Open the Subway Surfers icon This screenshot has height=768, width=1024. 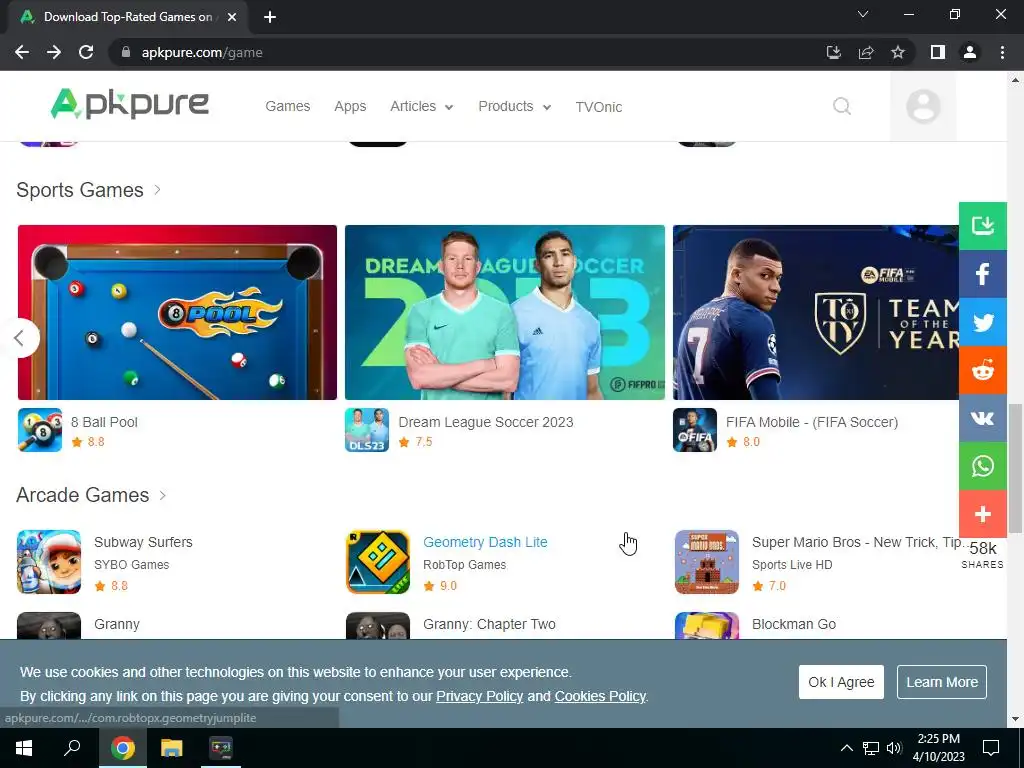(49, 562)
